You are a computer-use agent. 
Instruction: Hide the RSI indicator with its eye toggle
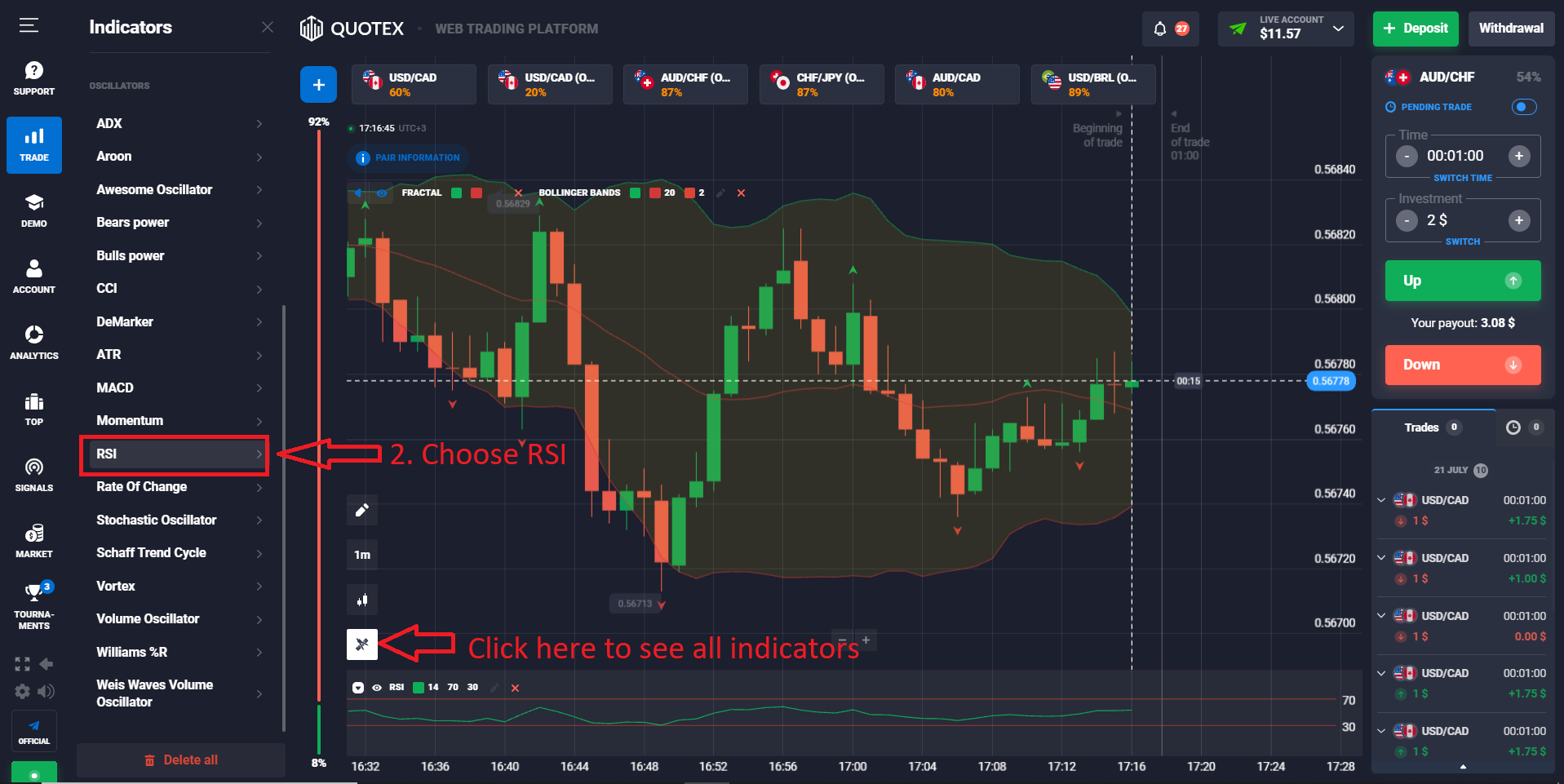tap(376, 687)
